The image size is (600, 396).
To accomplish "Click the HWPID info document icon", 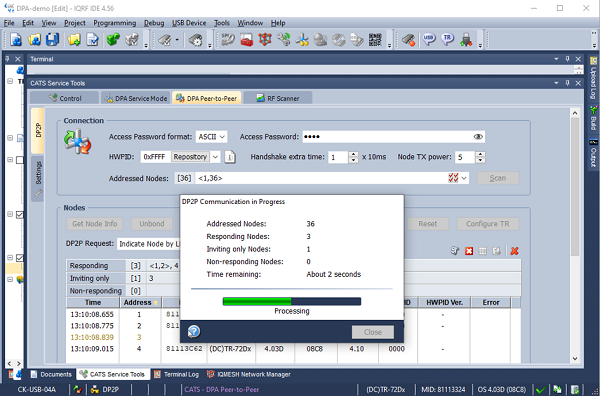I will pyautogui.click(x=230, y=157).
